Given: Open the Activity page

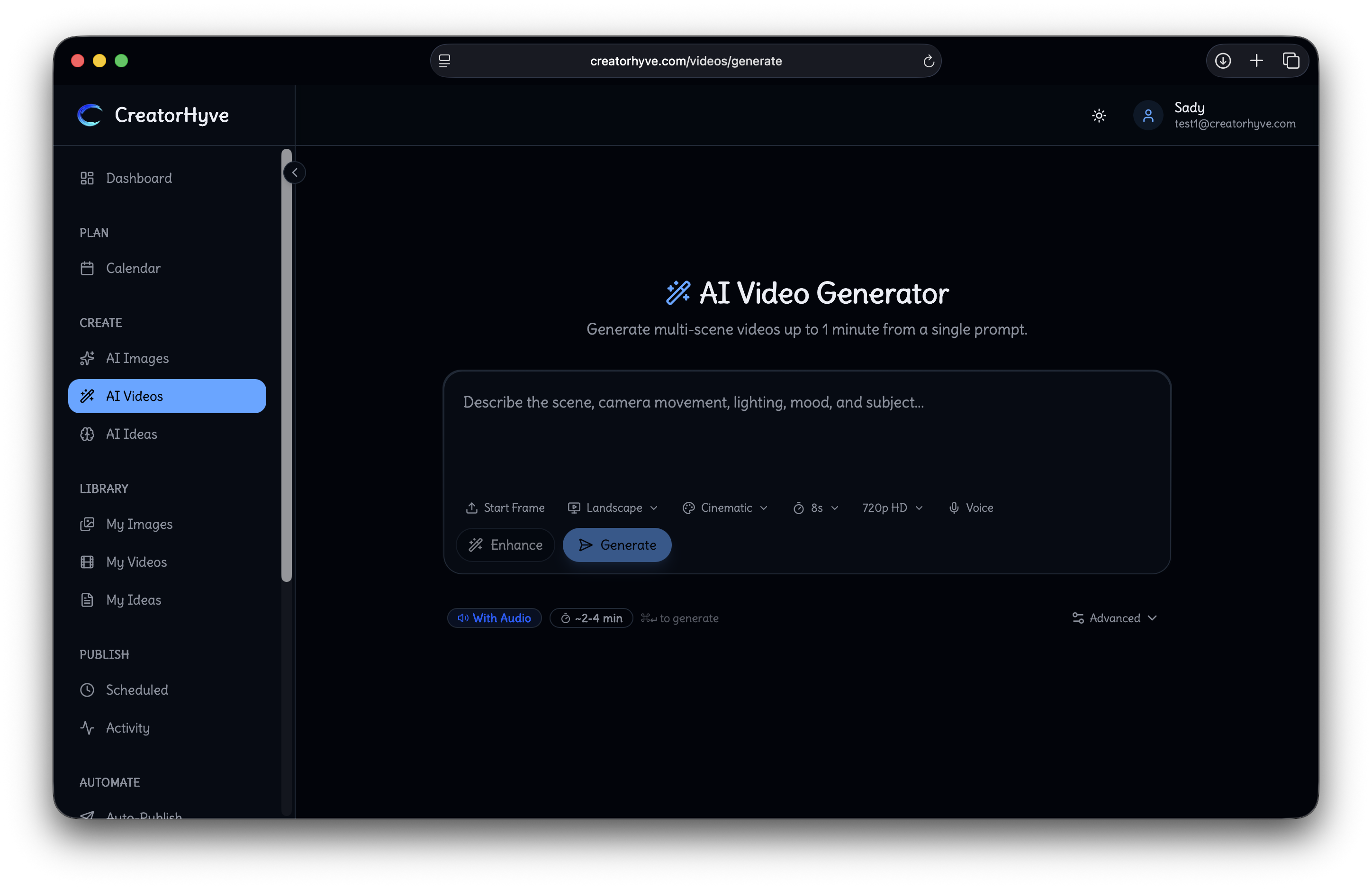Looking at the screenshot, I should [127, 727].
